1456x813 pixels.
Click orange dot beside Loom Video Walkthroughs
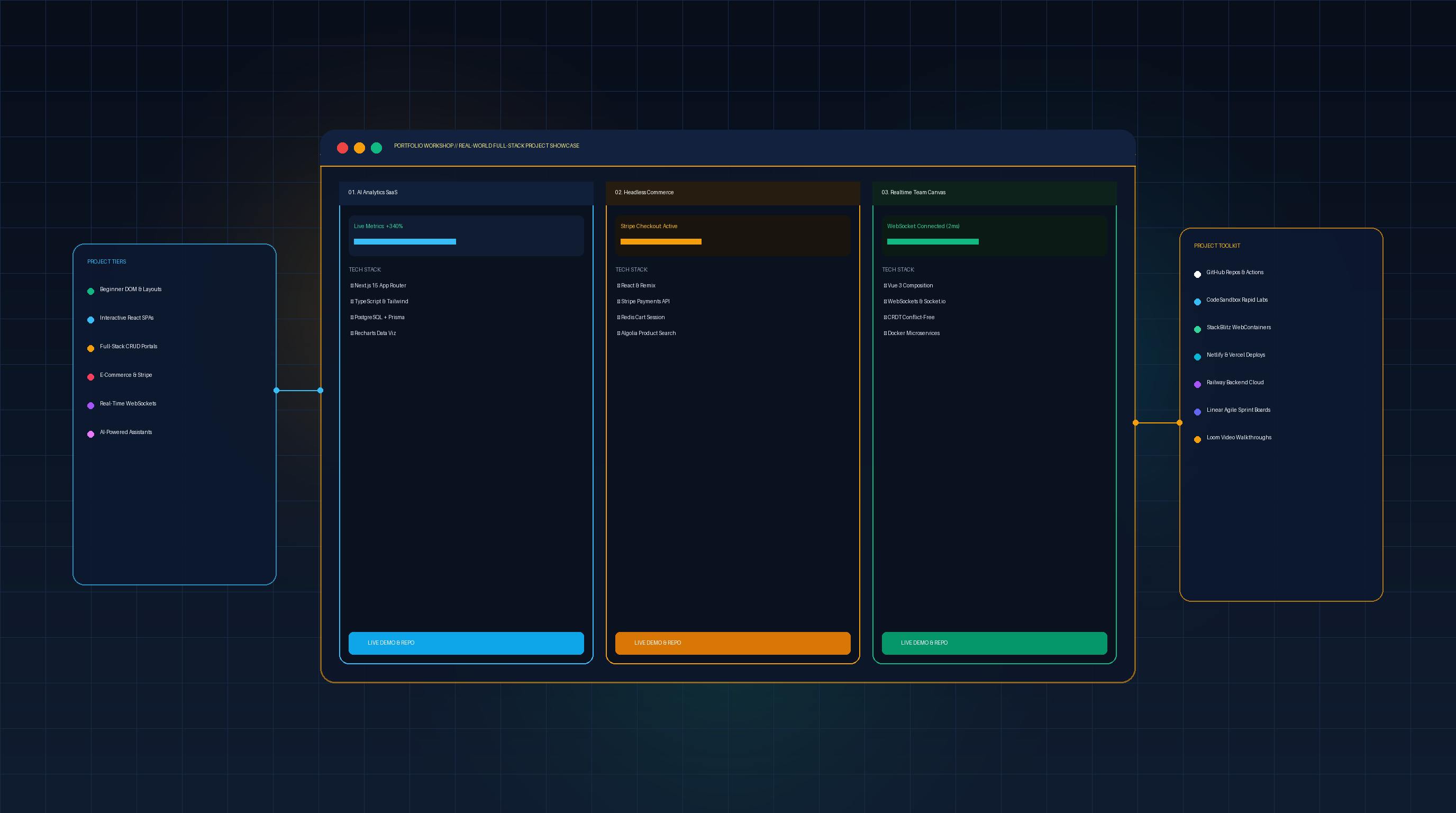[x=1197, y=439]
